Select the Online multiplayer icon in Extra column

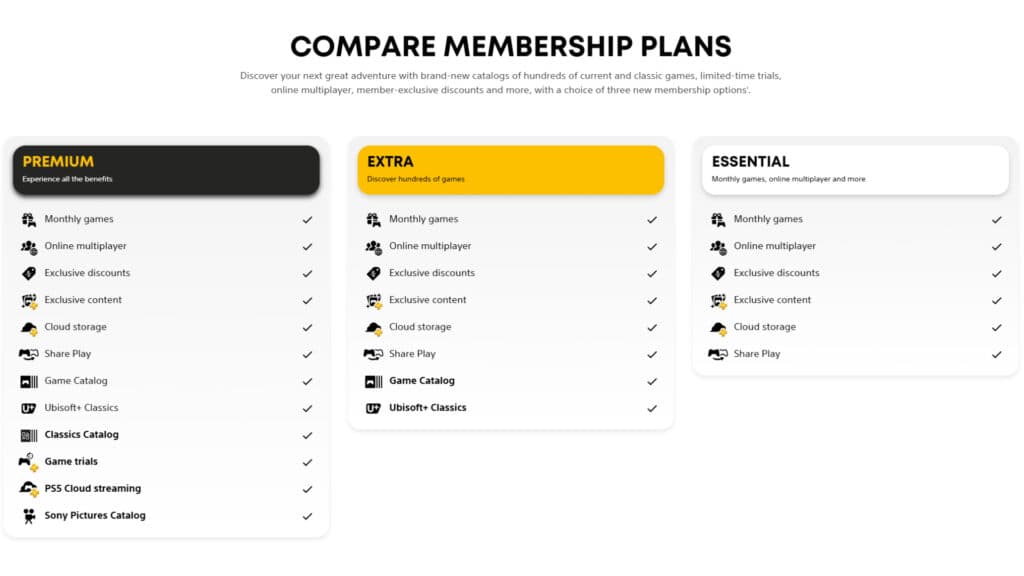click(372, 246)
